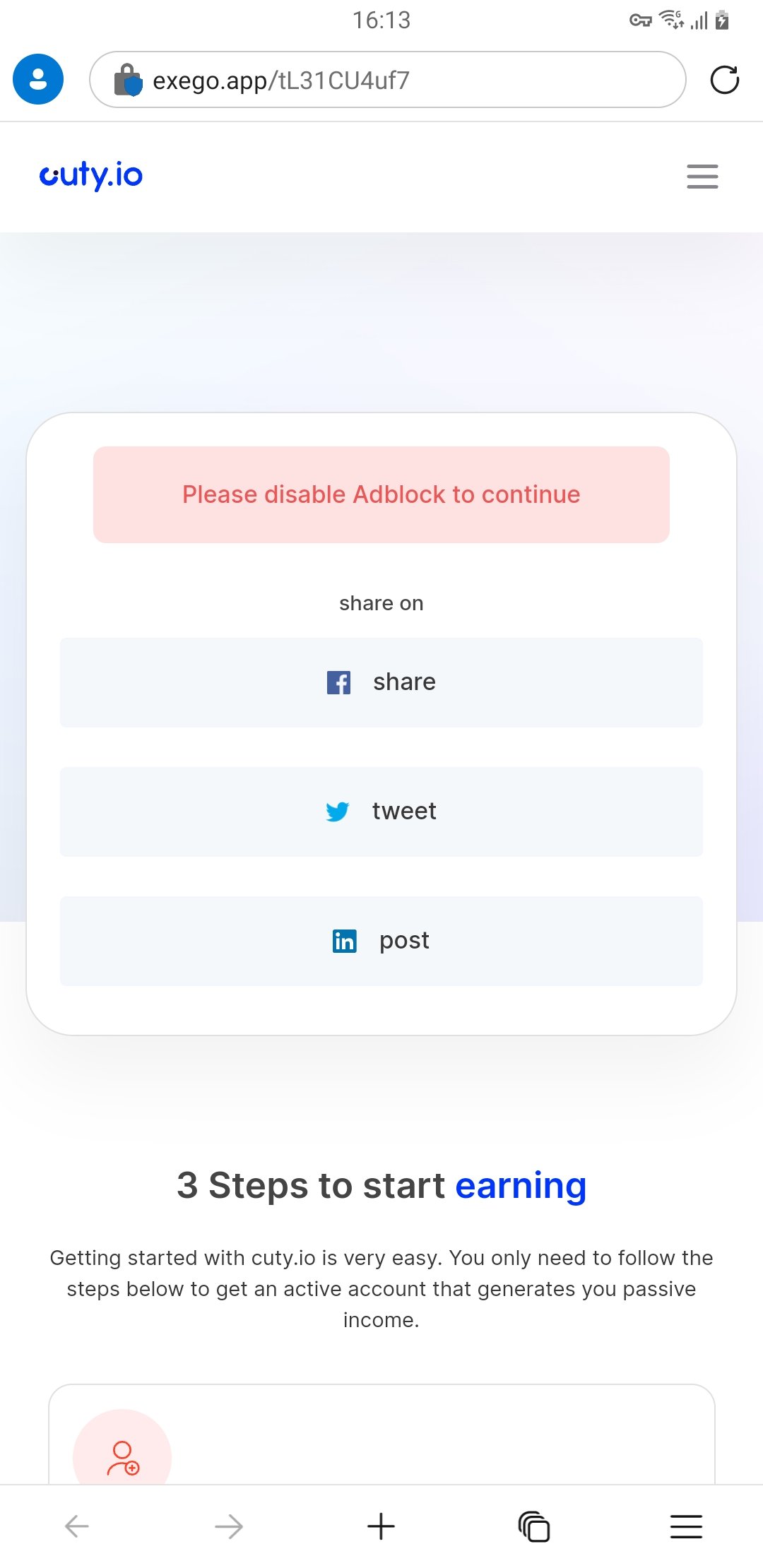Go back with the navigation arrow
The image size is (763, 1568).
(76, 1526)
